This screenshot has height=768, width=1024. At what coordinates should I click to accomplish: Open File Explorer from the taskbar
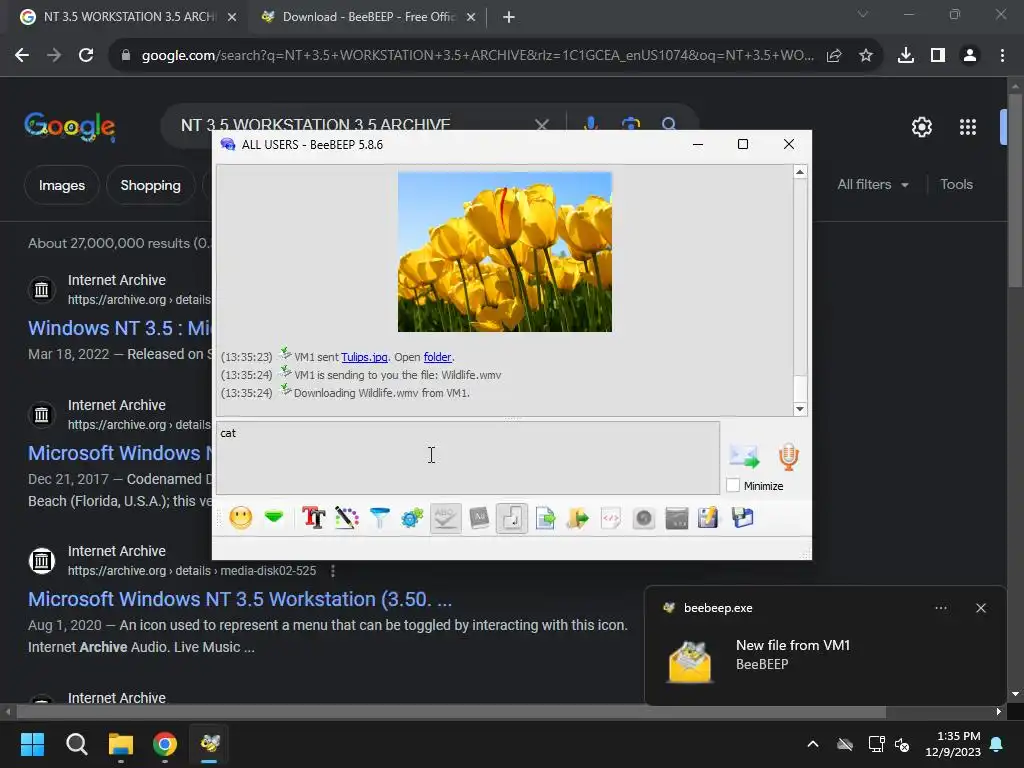[x=121, y=744]
